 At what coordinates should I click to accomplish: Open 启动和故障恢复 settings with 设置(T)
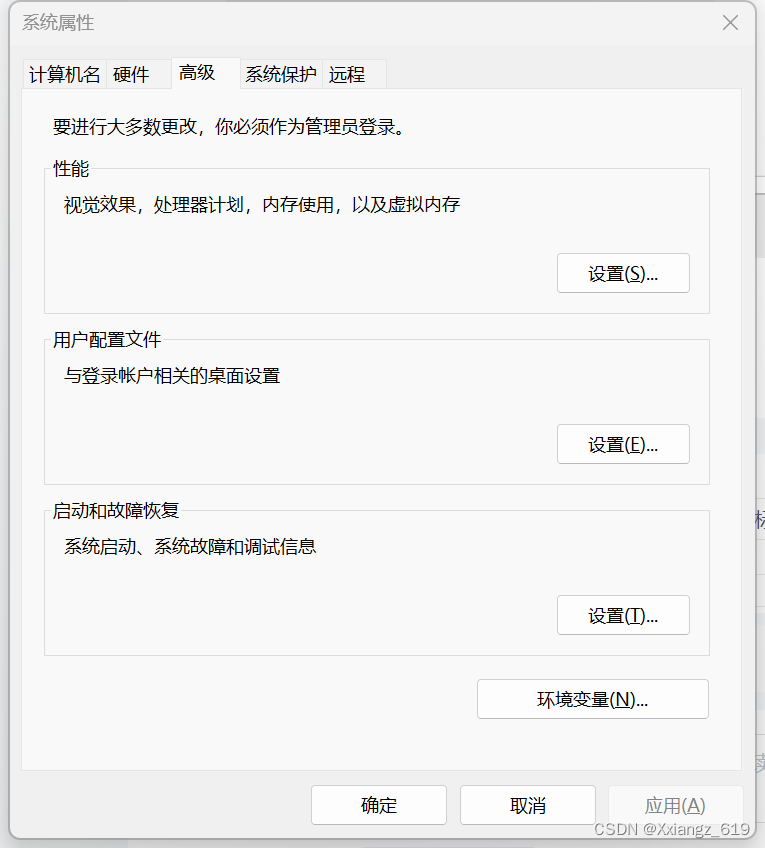(x=622, y=615)
